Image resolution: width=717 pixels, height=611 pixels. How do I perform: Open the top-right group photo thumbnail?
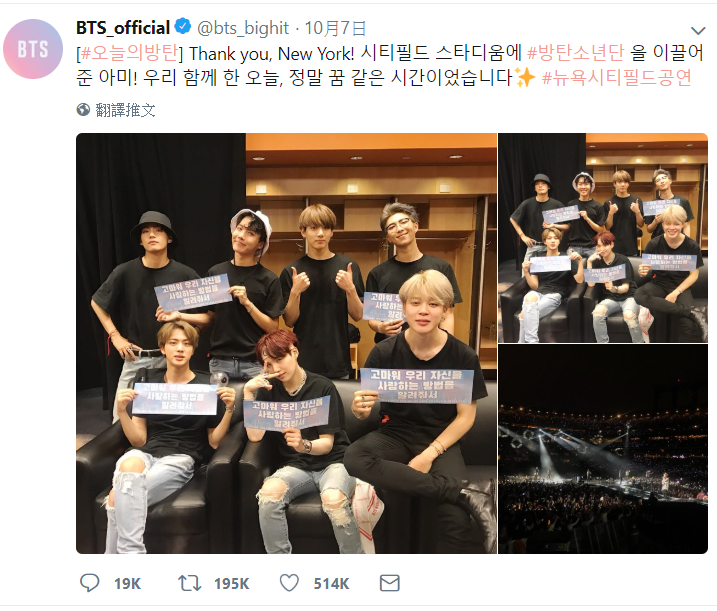point(603,238)
